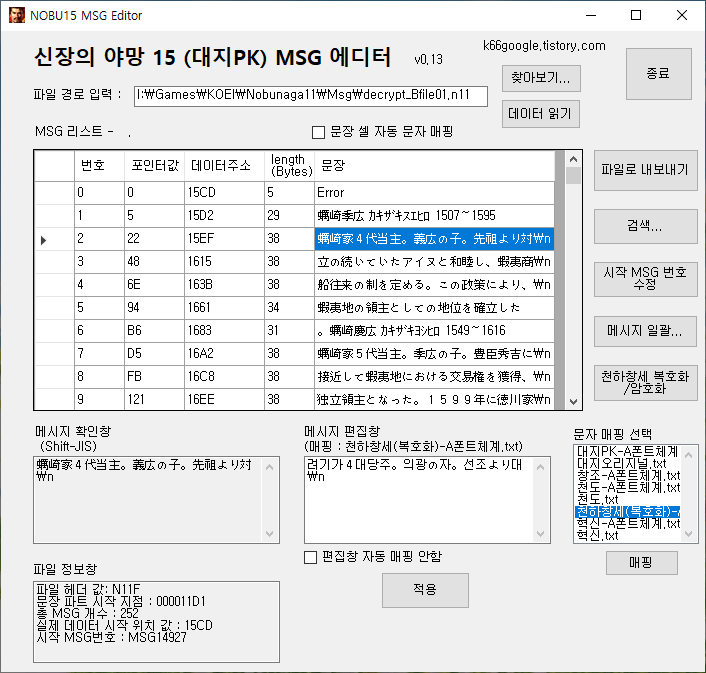Image resolution: width=706 pixels, height=673 pixels.
Task: Click sentence cell containing 1507~1595
Action: [434, 216]
